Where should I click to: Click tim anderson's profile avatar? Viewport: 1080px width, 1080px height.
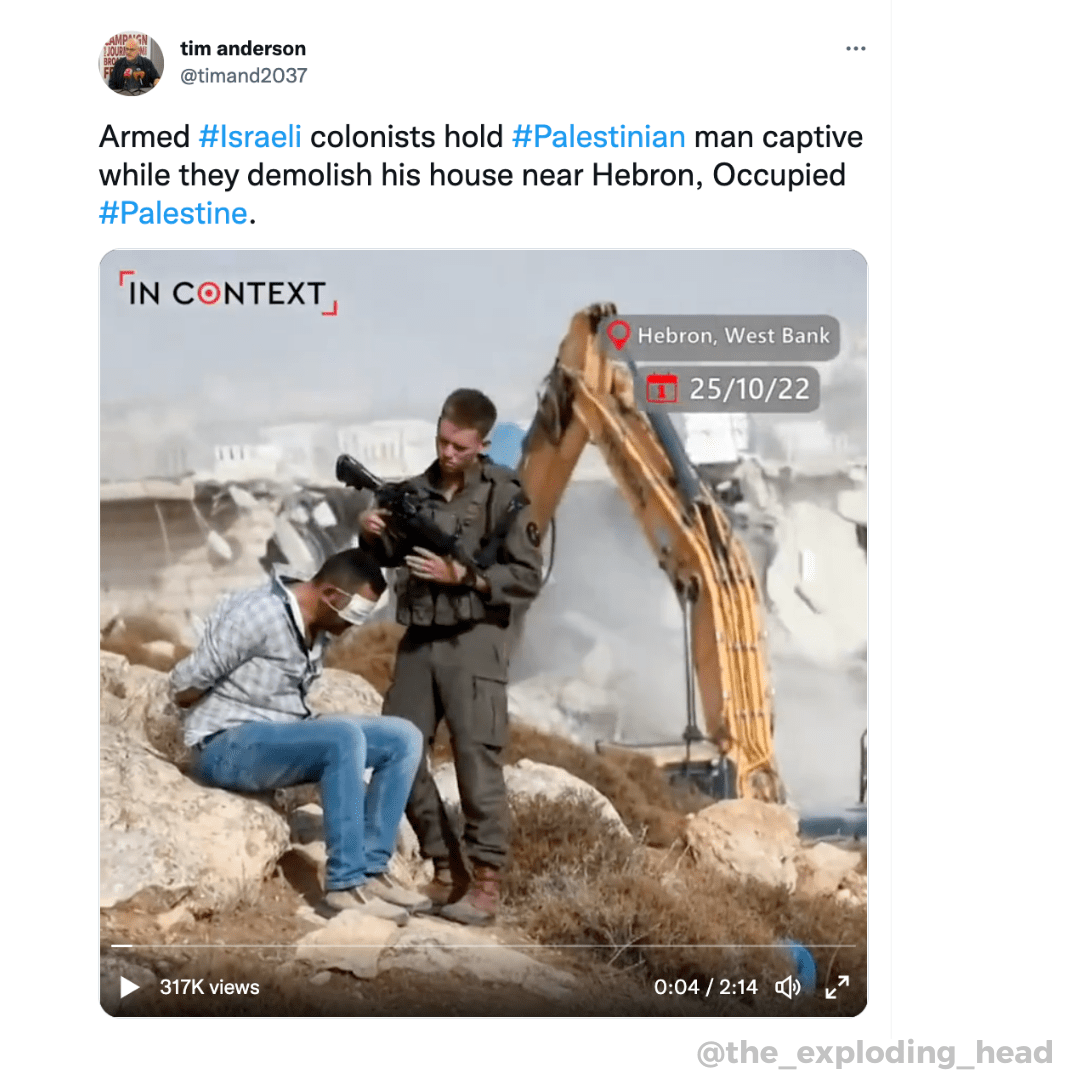131,63
